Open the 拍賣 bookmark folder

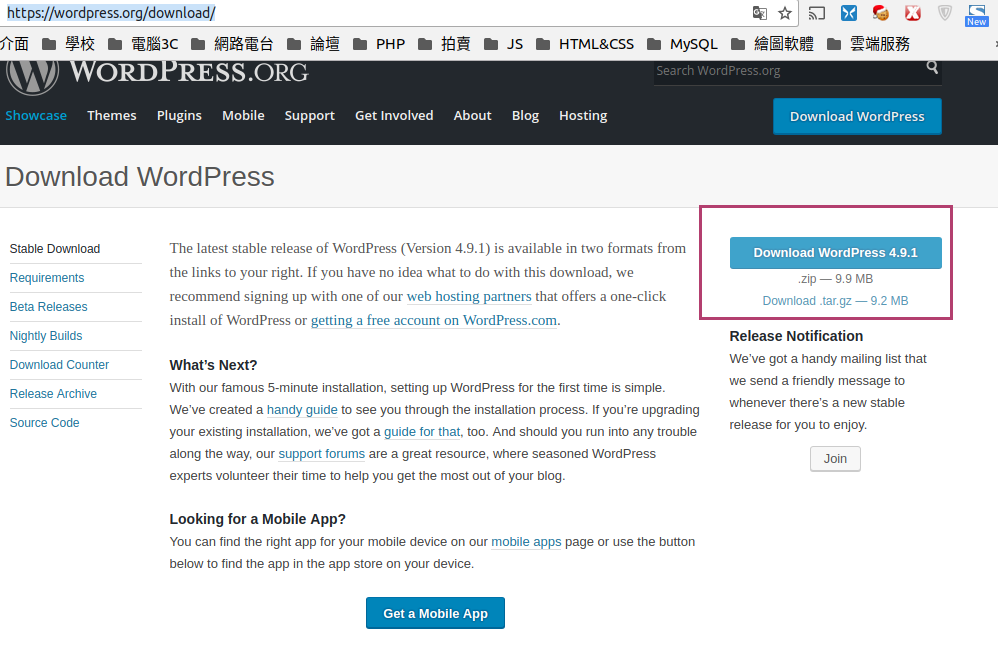click(444, 44)
